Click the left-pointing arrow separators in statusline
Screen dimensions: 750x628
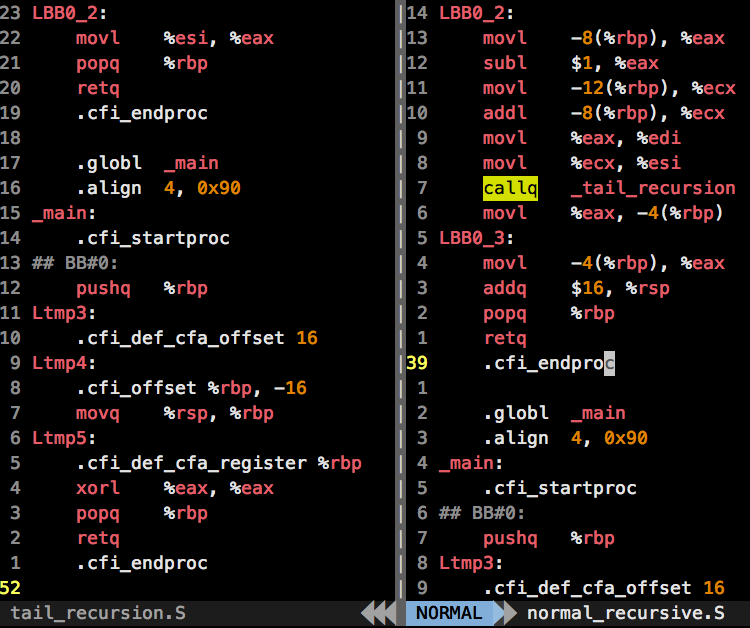point(378,613)
